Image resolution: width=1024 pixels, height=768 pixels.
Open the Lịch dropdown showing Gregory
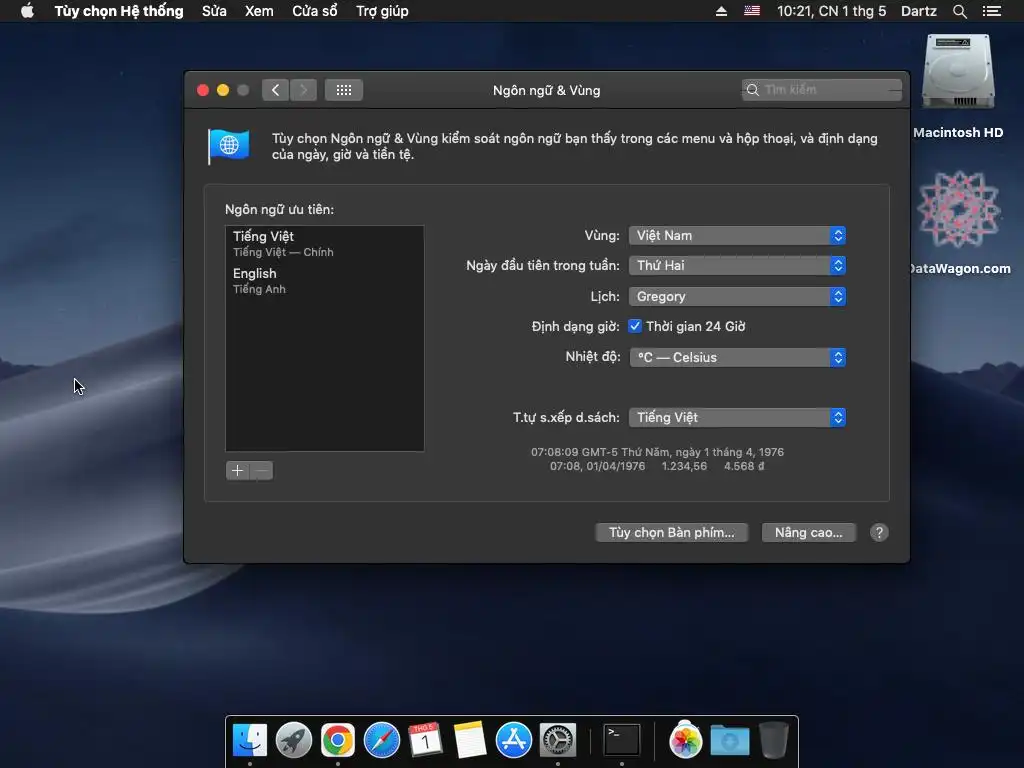[x=737, y=296]
